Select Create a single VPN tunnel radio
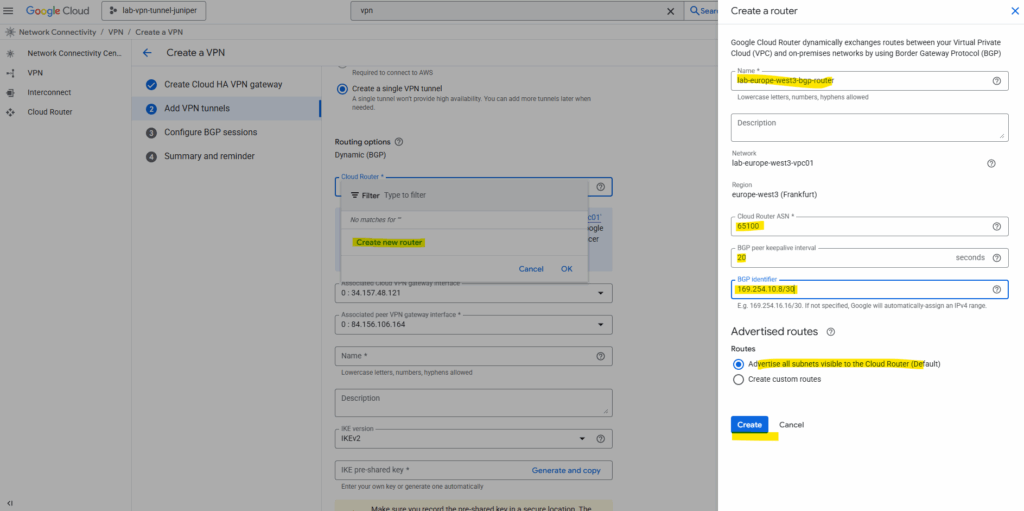The width and height of the screenshot is (1024, 511). click(342, 89)
